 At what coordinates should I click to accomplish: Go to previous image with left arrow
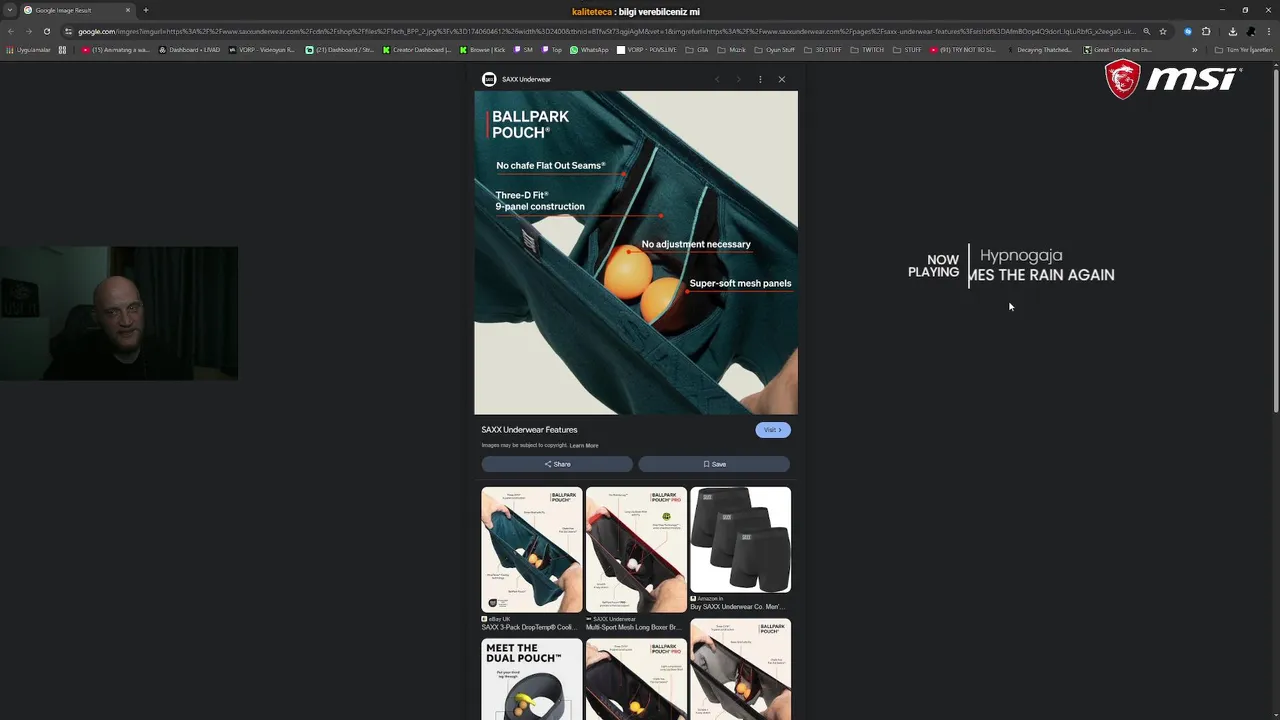click(717, 79)
